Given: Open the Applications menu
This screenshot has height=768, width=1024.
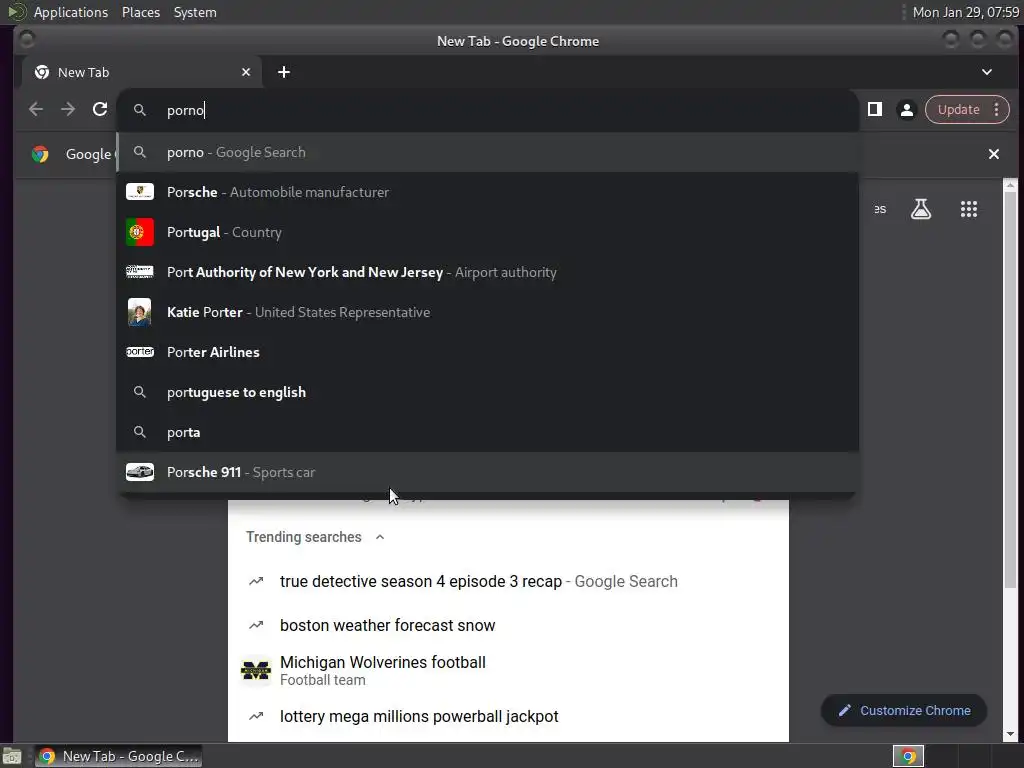Looking at the screenshot, I should pos(71,12).
